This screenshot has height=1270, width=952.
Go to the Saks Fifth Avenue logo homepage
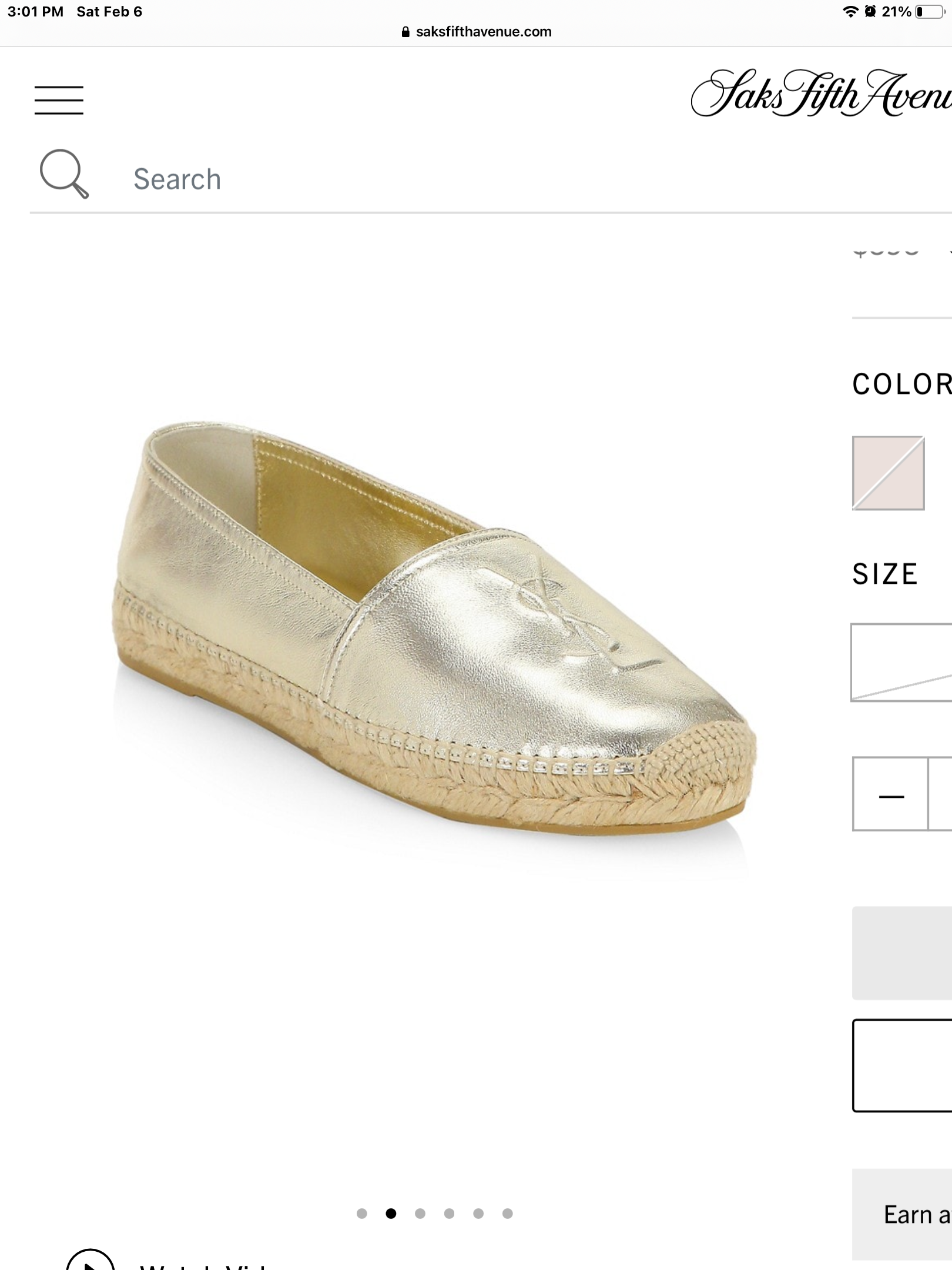pos(821,94)
